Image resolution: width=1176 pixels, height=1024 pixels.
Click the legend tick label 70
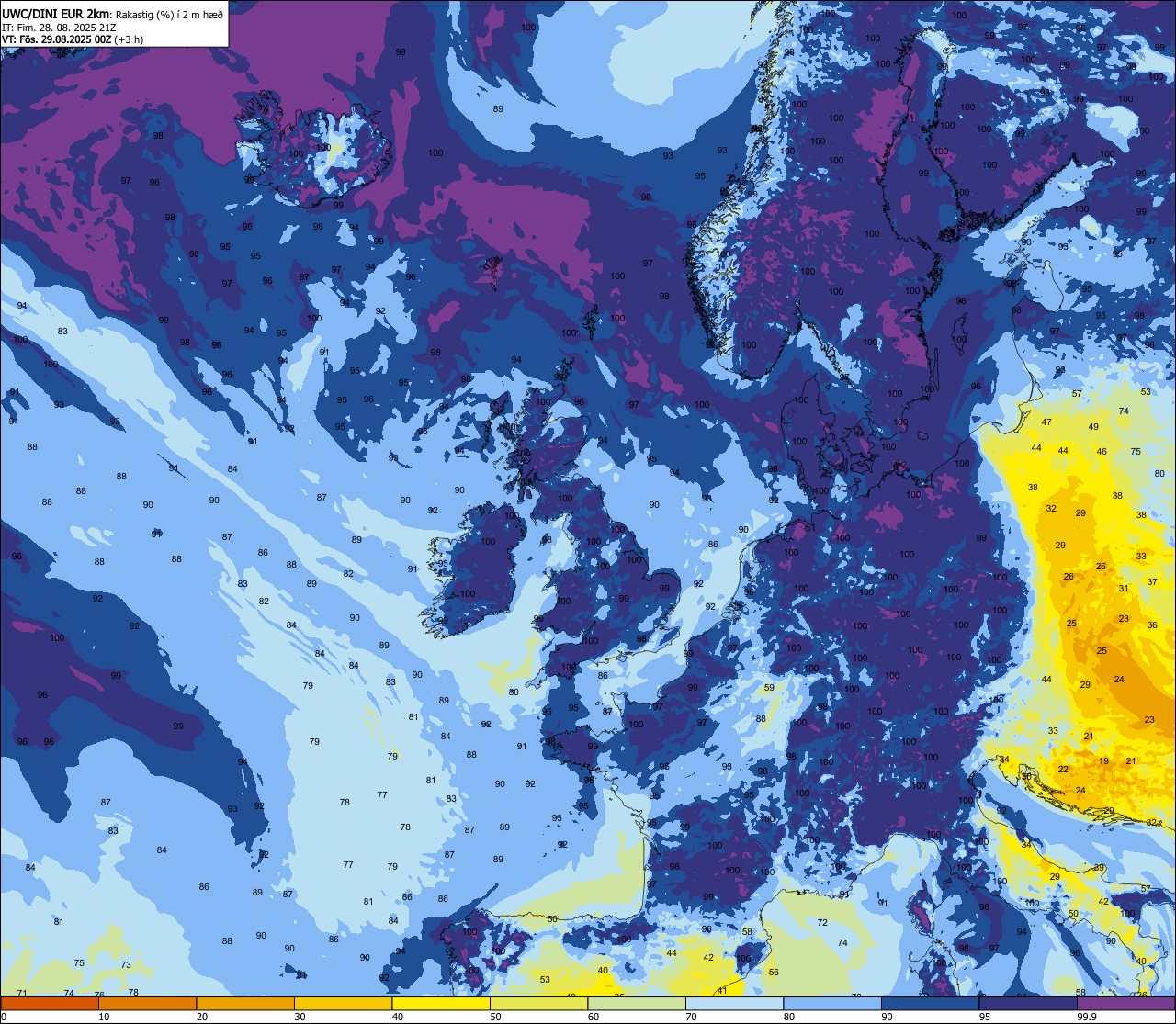pos(691,1017)
